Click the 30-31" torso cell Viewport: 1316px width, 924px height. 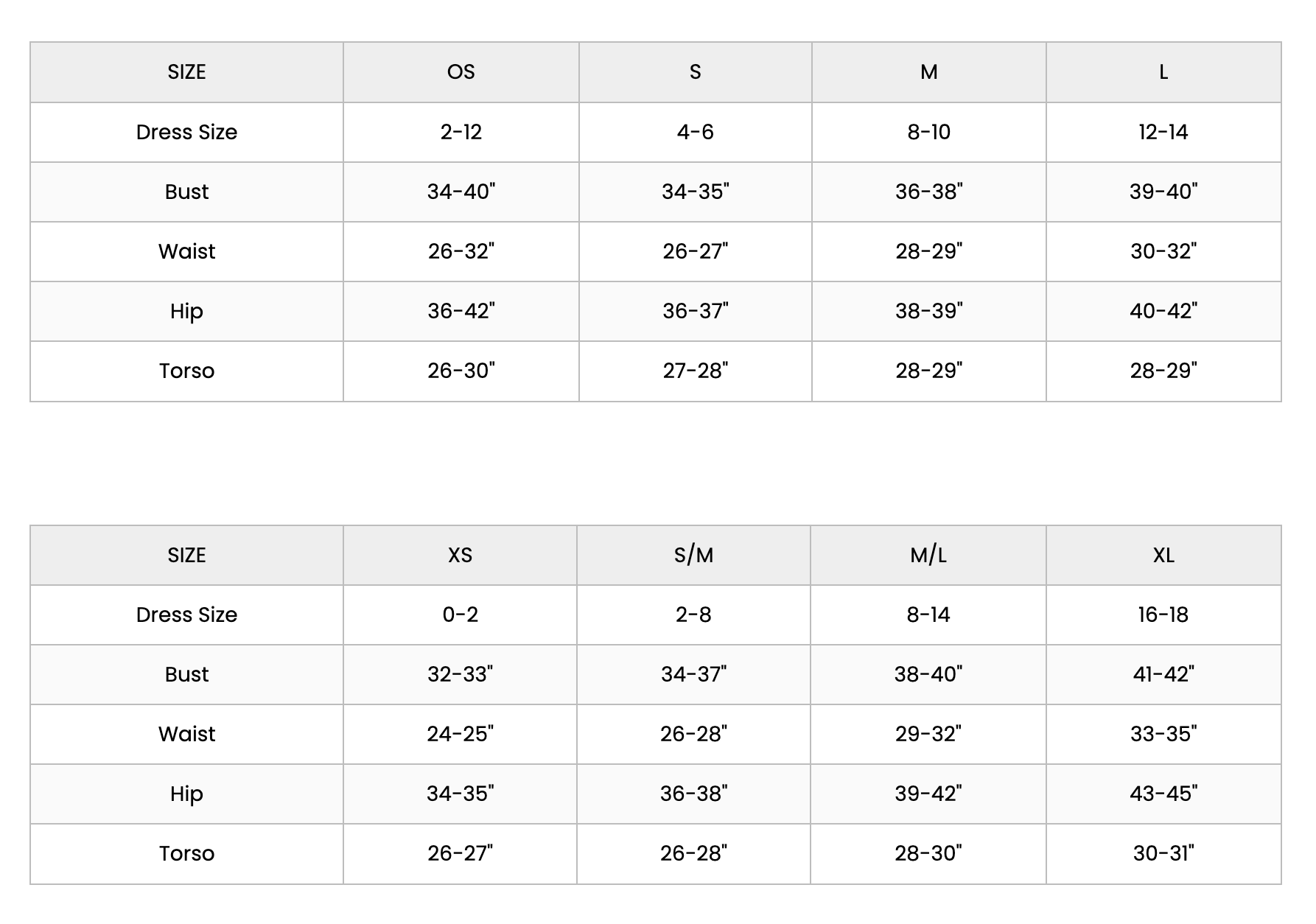tap(1163, 853)
